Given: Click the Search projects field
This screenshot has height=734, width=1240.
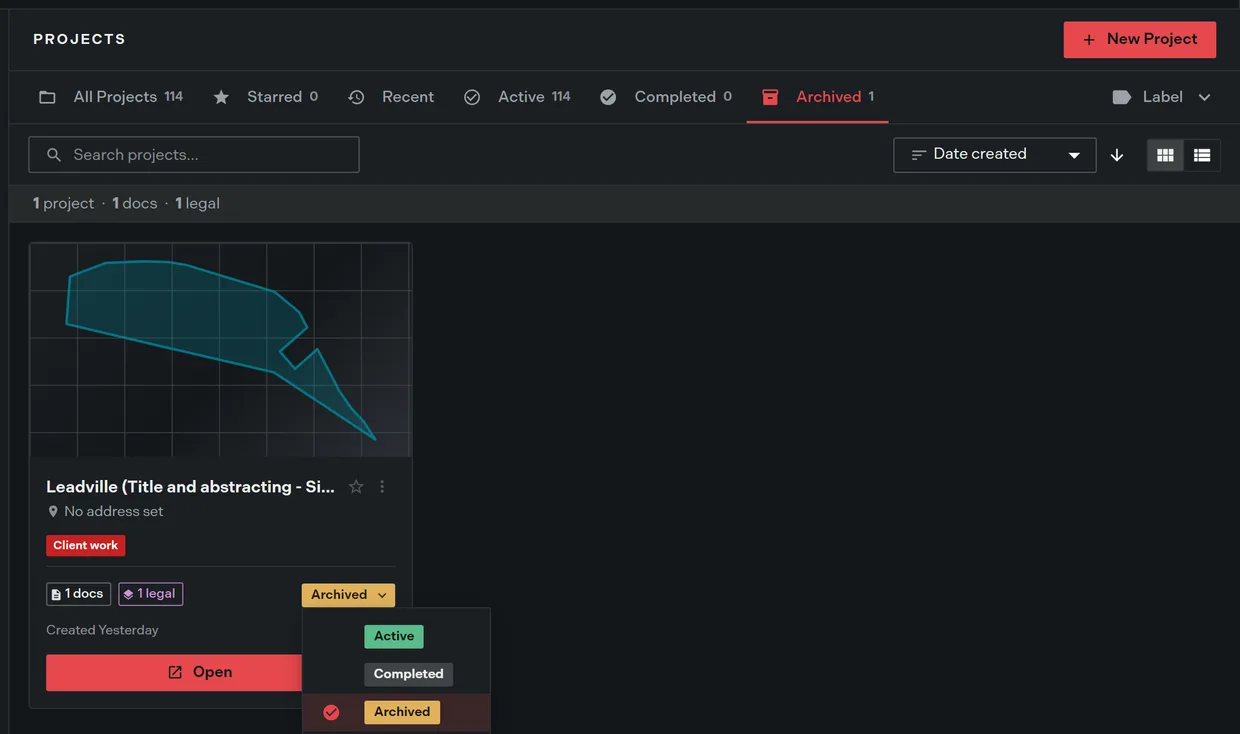Looking at the screenshot, I should 194,155.
